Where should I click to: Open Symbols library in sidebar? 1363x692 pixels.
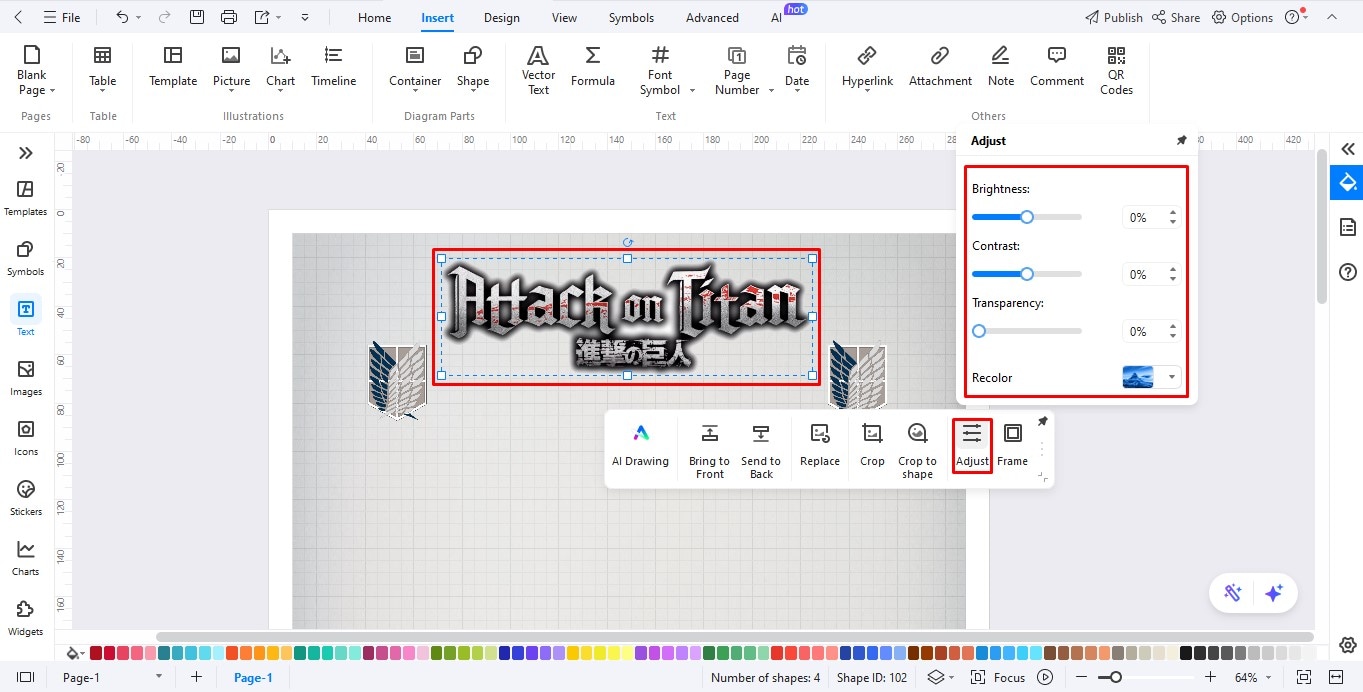26,258
